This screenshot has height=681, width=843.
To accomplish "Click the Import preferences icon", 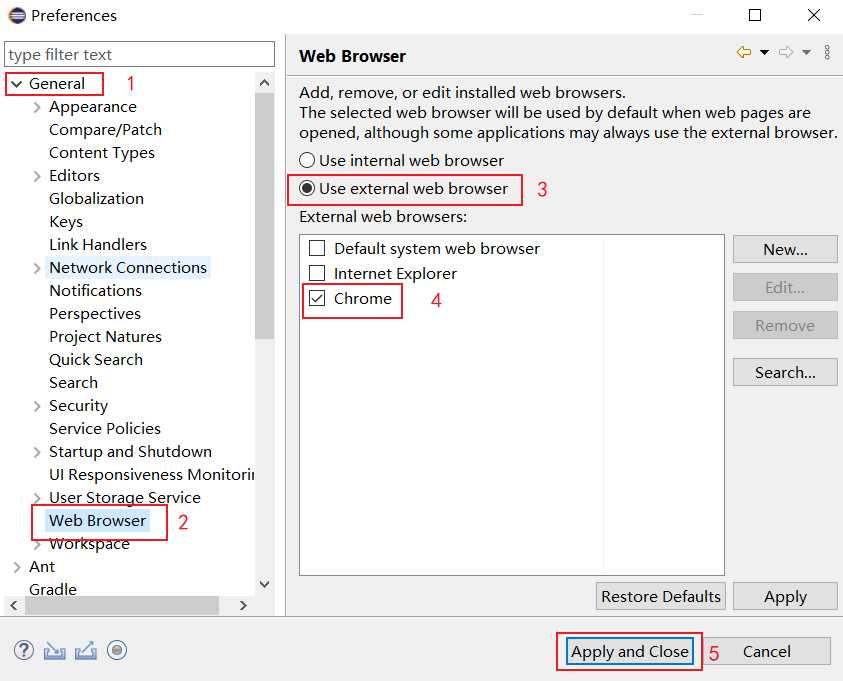I will coord(54,651).
